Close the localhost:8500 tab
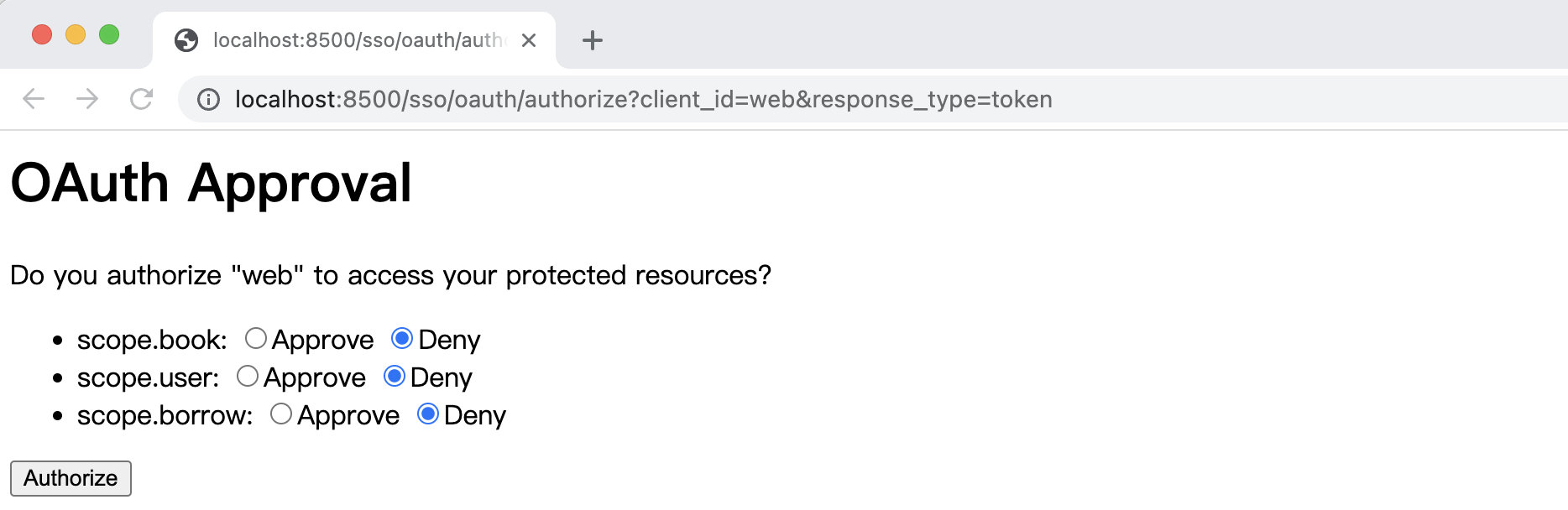 (529, 40)
